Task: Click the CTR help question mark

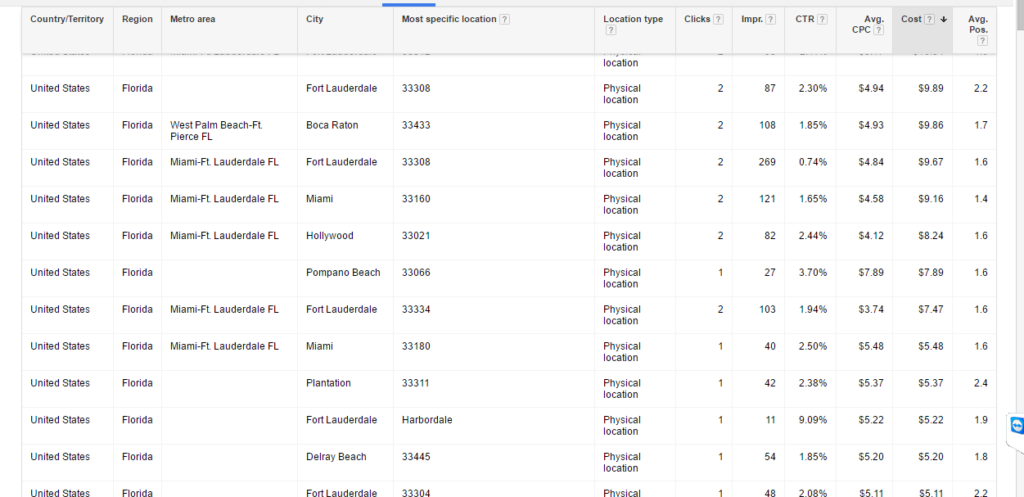Action: click(822, 20)
